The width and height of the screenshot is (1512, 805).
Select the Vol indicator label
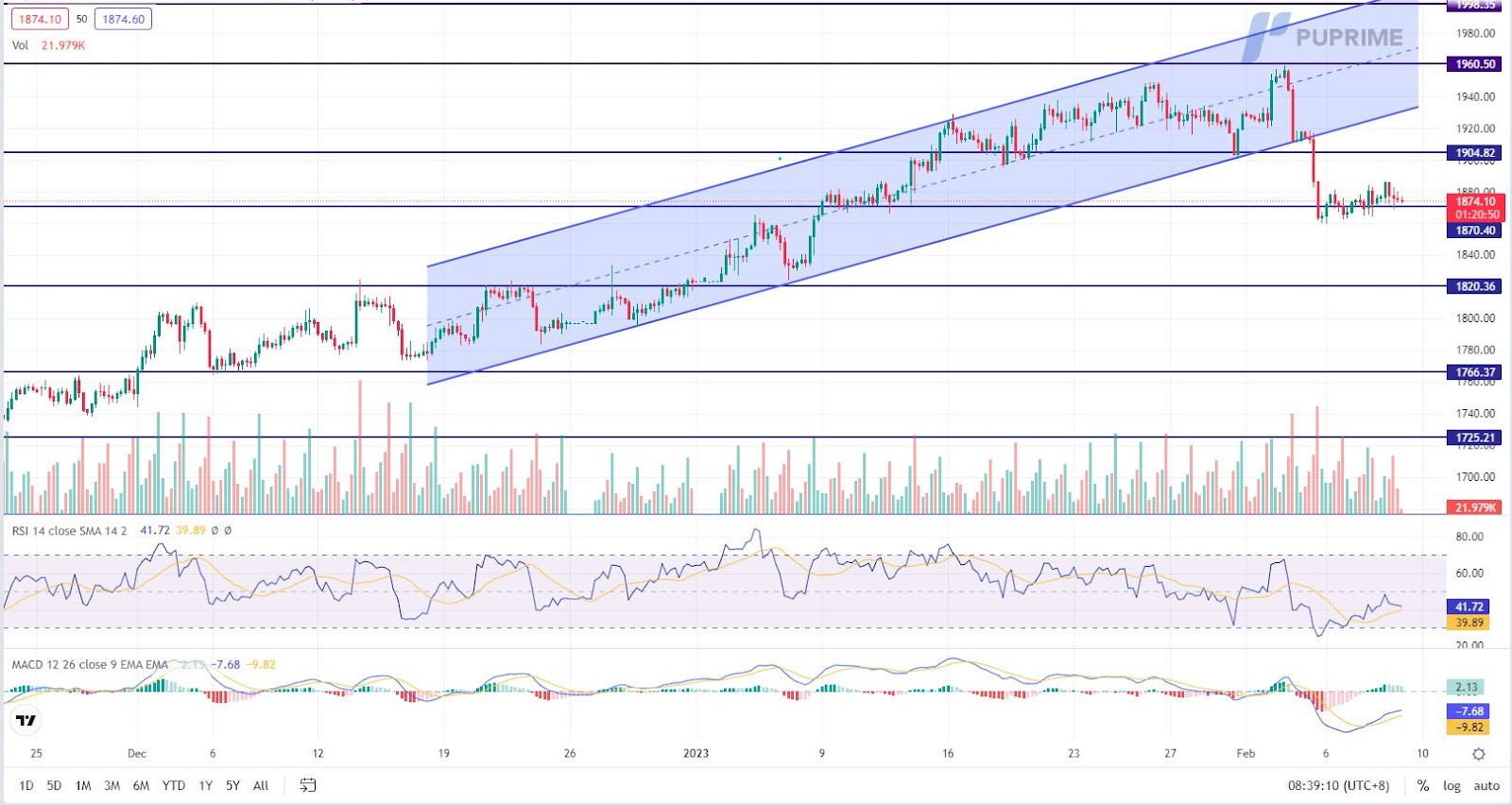(x=20, y=45)
